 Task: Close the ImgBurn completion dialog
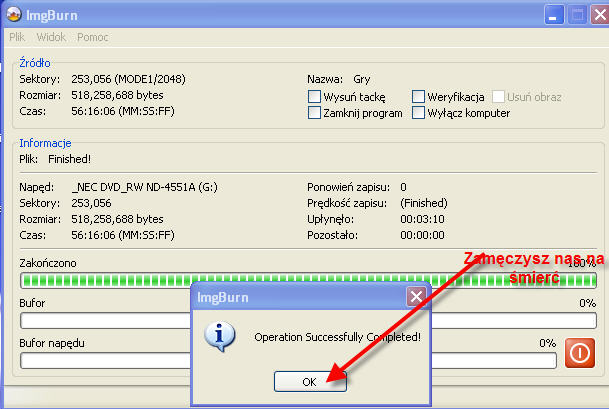[416, 297]
